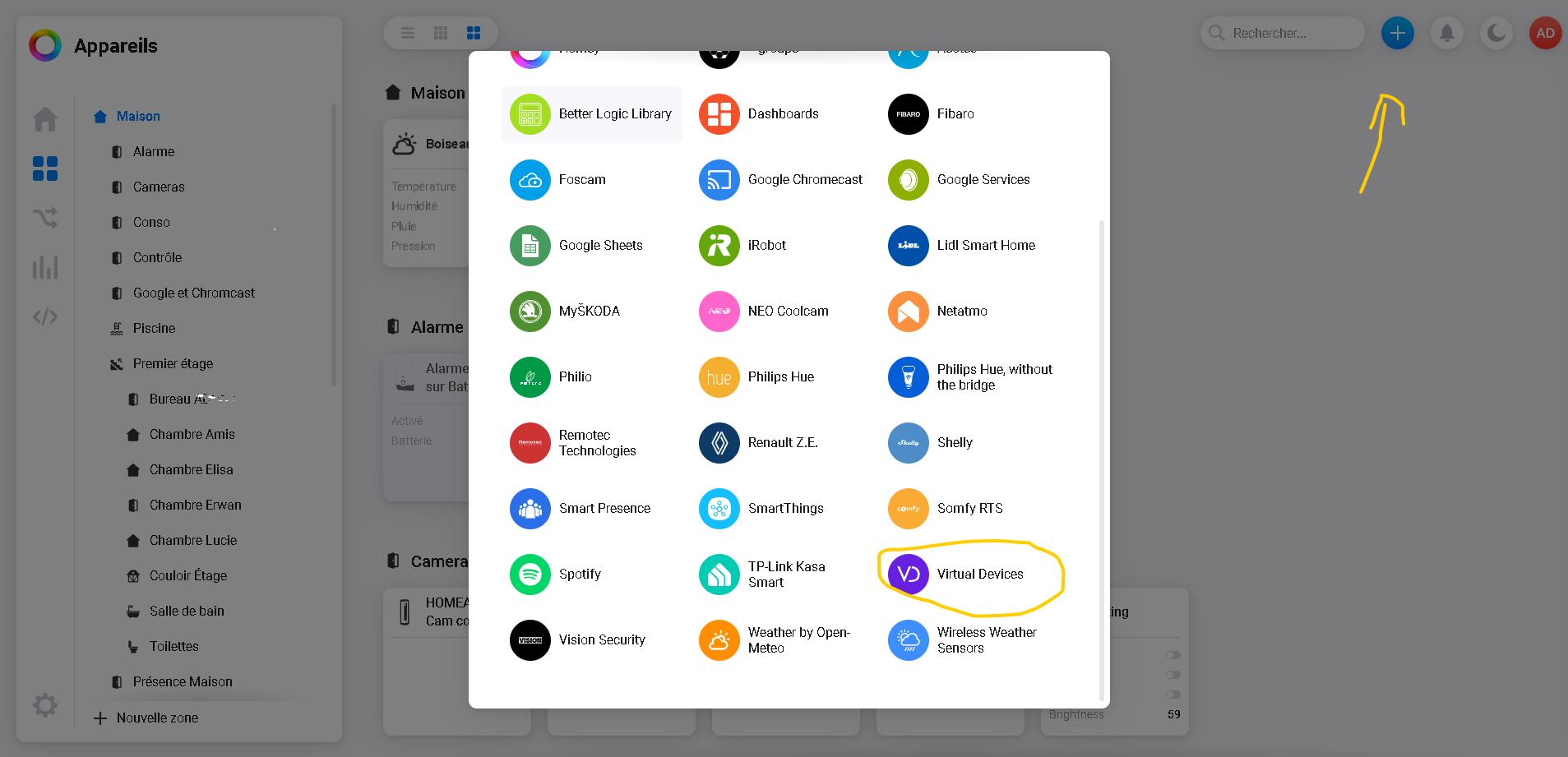Click the blue add device plus button
Image resolution: width=1568 pixels, height=757 pixels.
tap(1398, 33)
